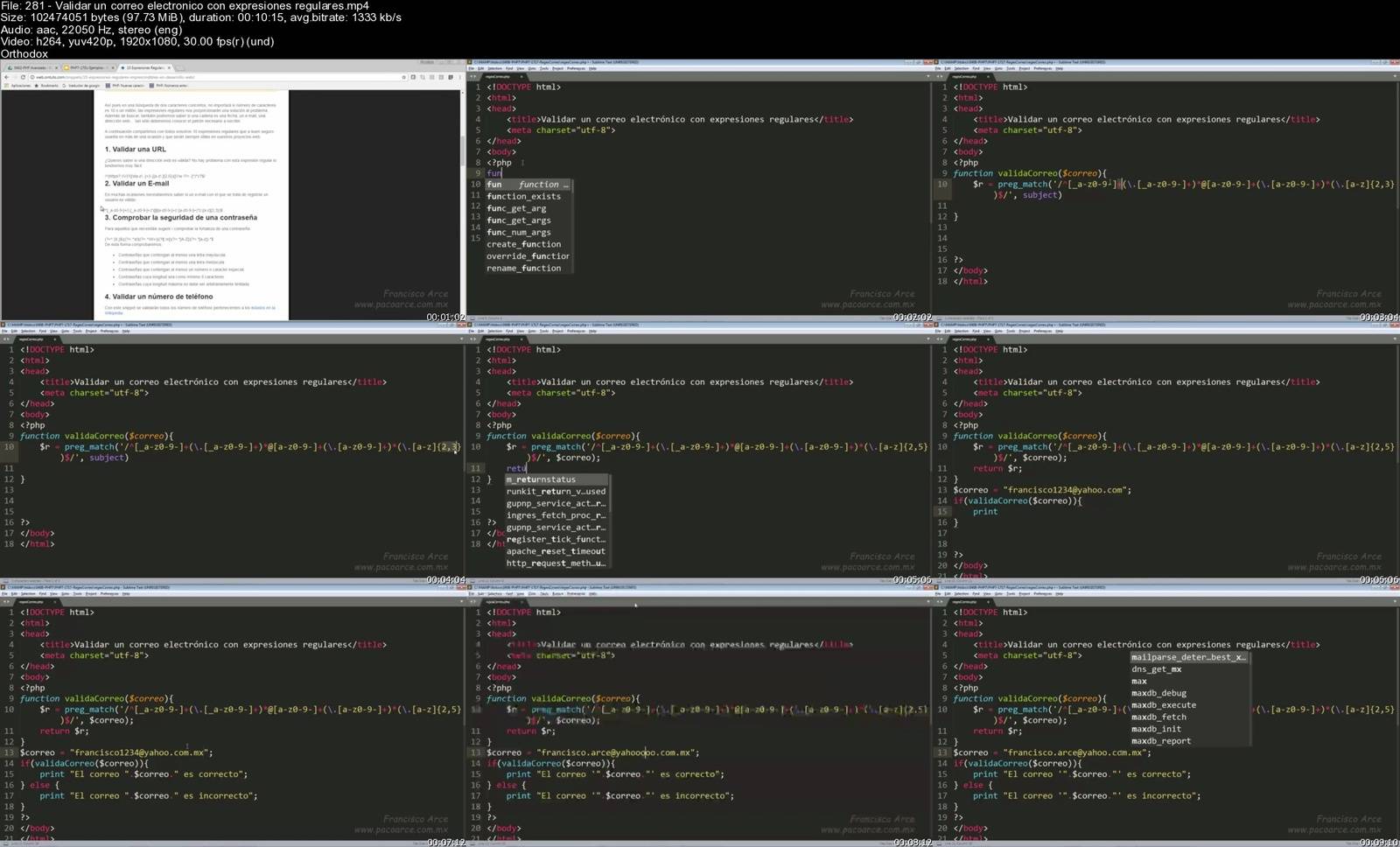Select 'mailparse_deter..best_x..' suggestion
The height and width of the screenshot is (847, 1400).
[x=1188, y=657]
